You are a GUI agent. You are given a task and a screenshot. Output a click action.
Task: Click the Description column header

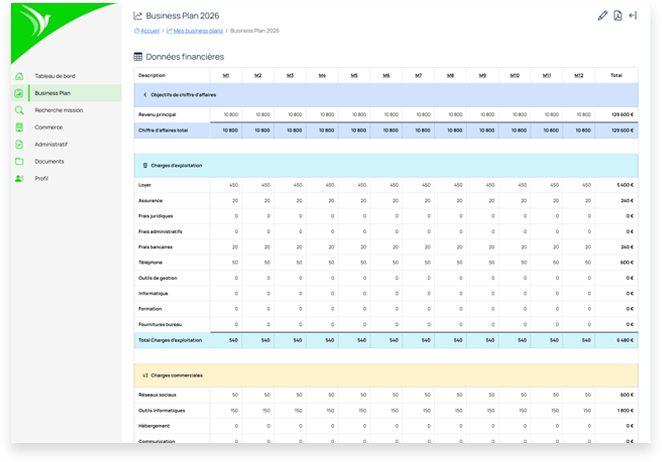pyautogui.click(x=152, y=75)
